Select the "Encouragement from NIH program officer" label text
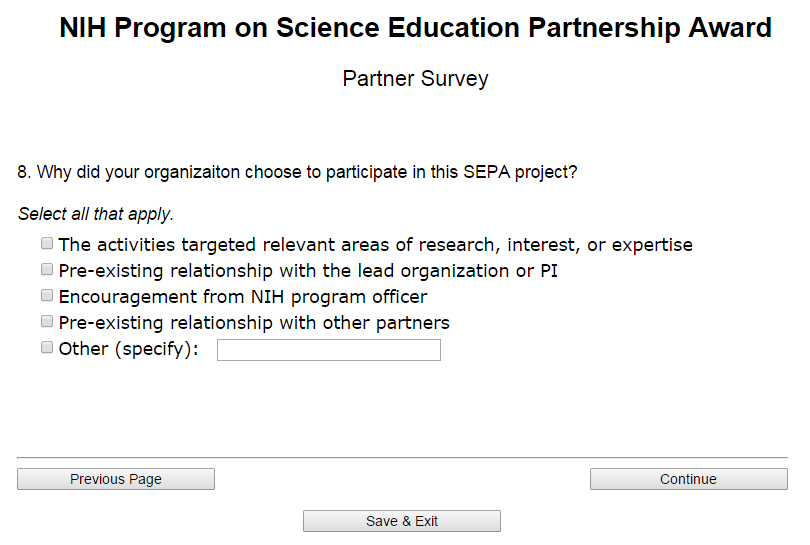 [243, 297]
